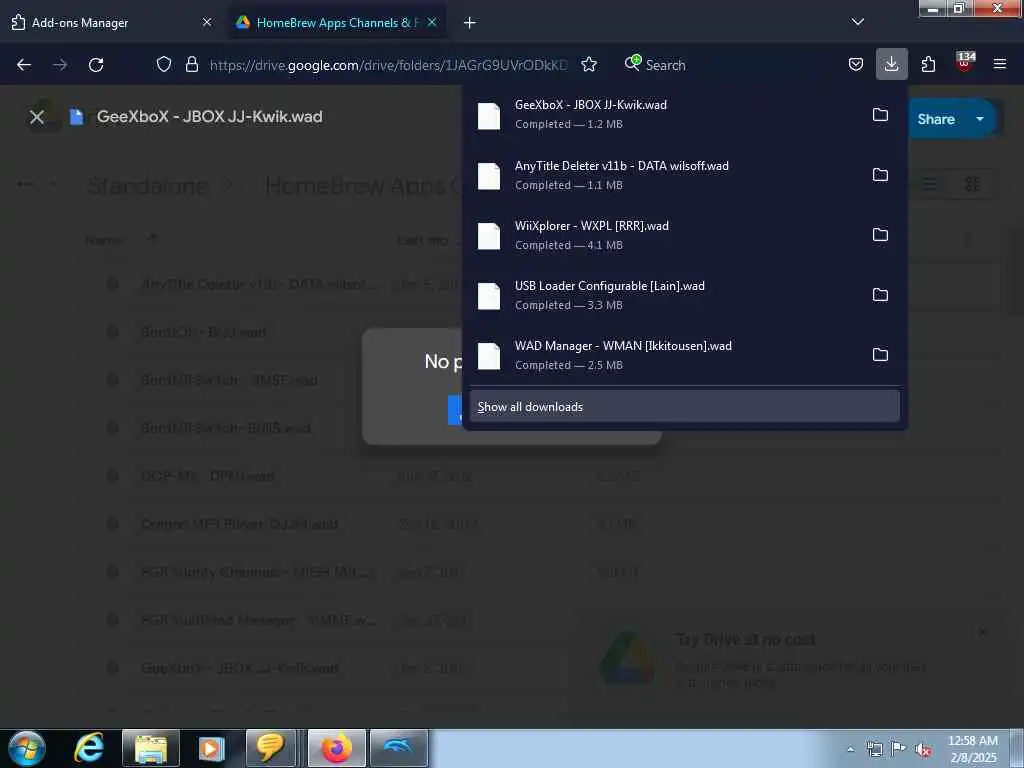1024x768 pixels.
Task: Open WAD Manager - WMAN download entry
Action: click(x=667, y=355)
